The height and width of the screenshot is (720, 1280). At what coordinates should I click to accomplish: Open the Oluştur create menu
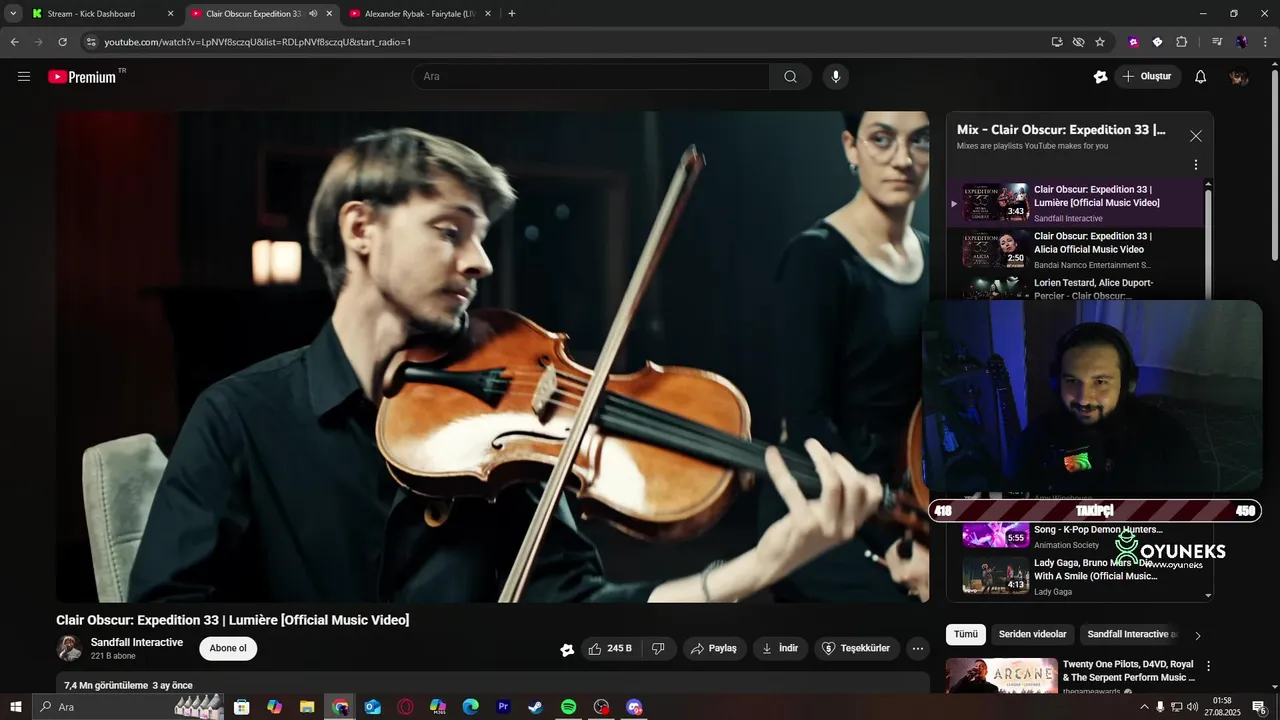(1148, 77)
